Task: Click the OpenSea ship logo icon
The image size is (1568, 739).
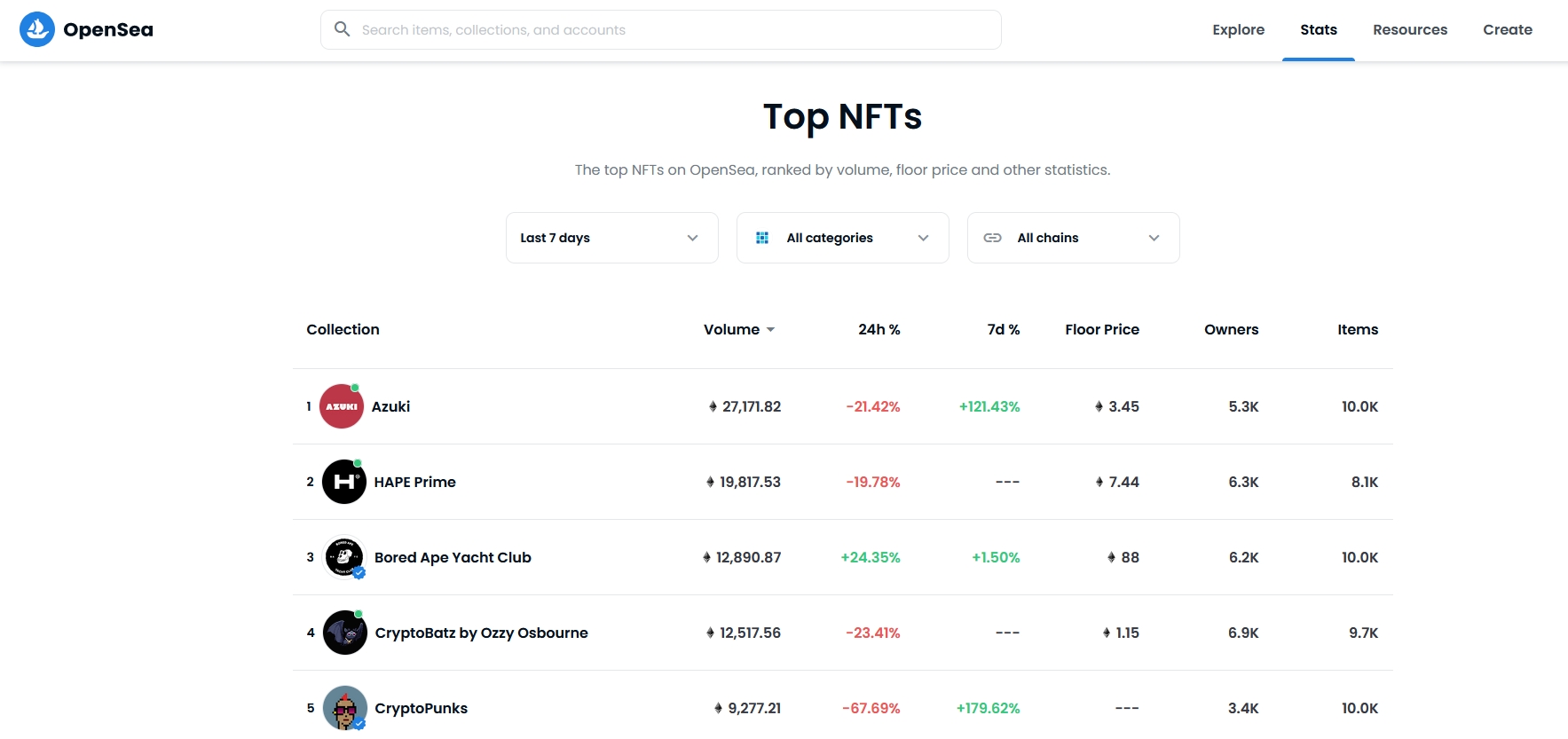Action: point(37,29)
